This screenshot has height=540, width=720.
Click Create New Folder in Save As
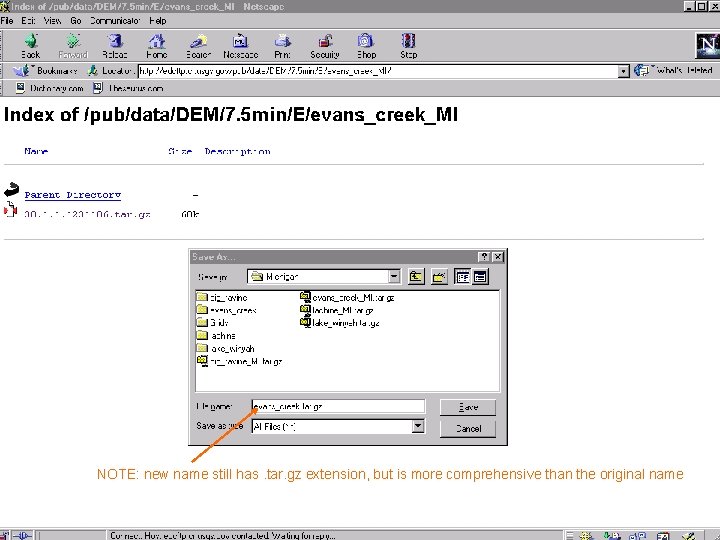tap(439, 276)
